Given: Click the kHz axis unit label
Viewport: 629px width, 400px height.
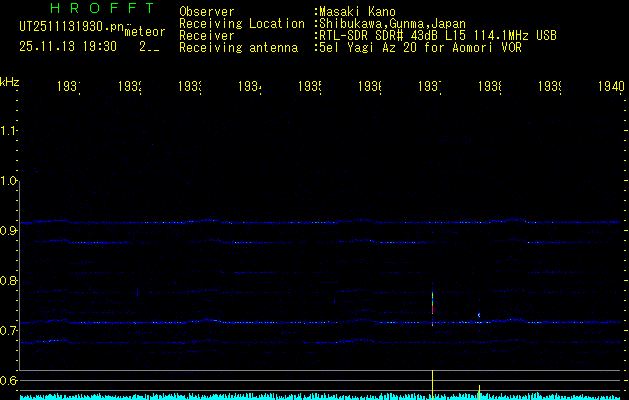Looking at the screenshot, I should coord(10,80).
